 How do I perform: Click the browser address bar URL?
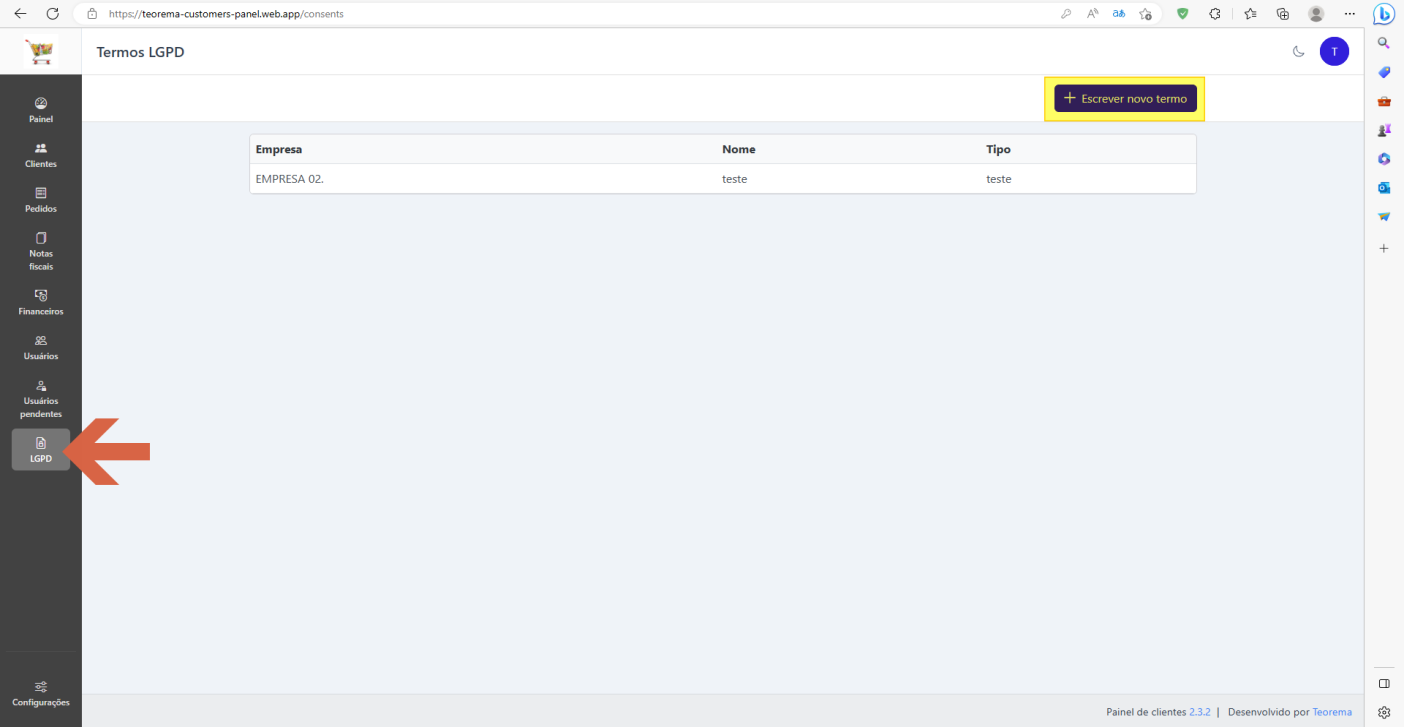[x=226, y=14]
